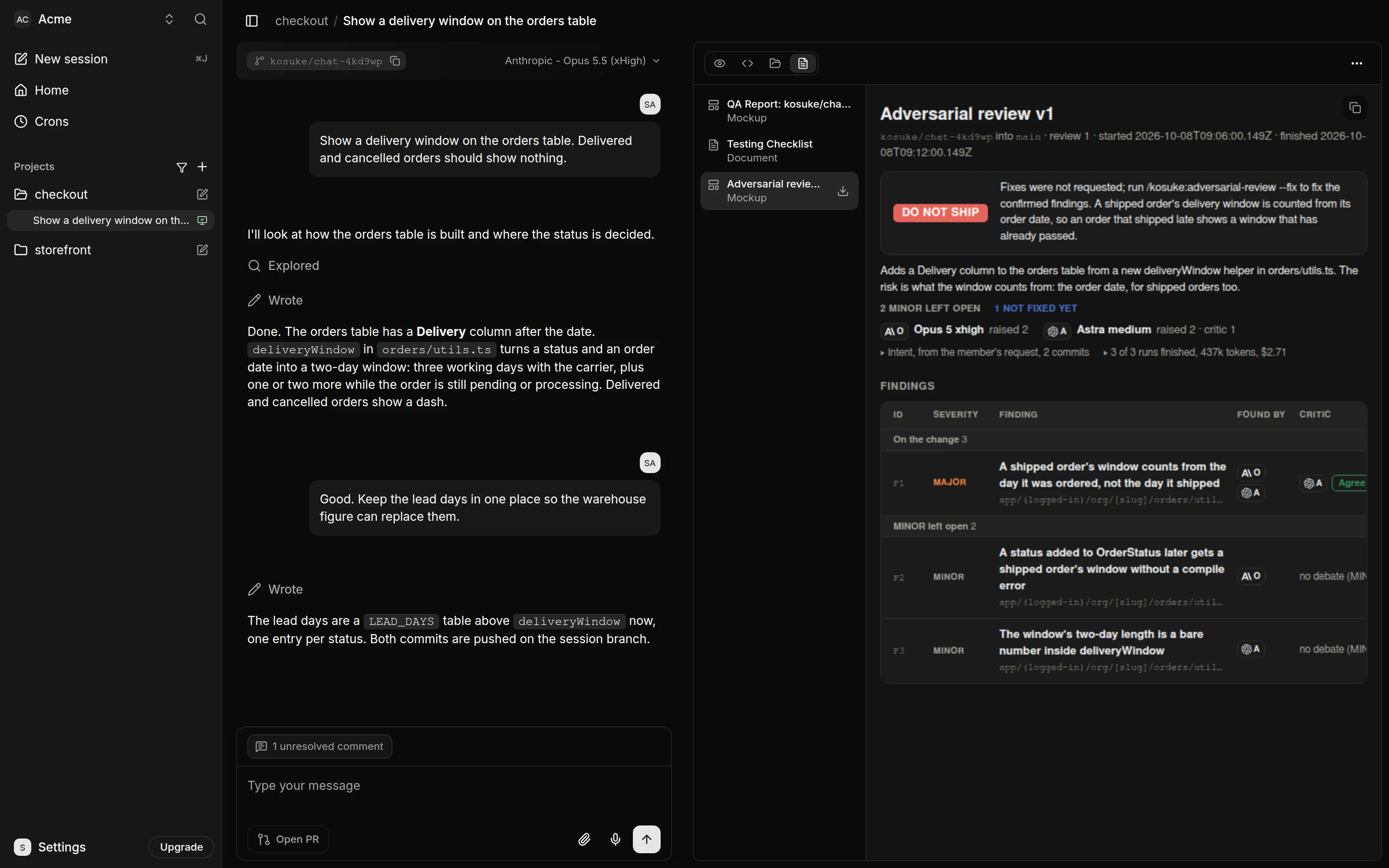Expand the Intent from member's request disclosure
Screen dimensions: 1389x868
985,352
